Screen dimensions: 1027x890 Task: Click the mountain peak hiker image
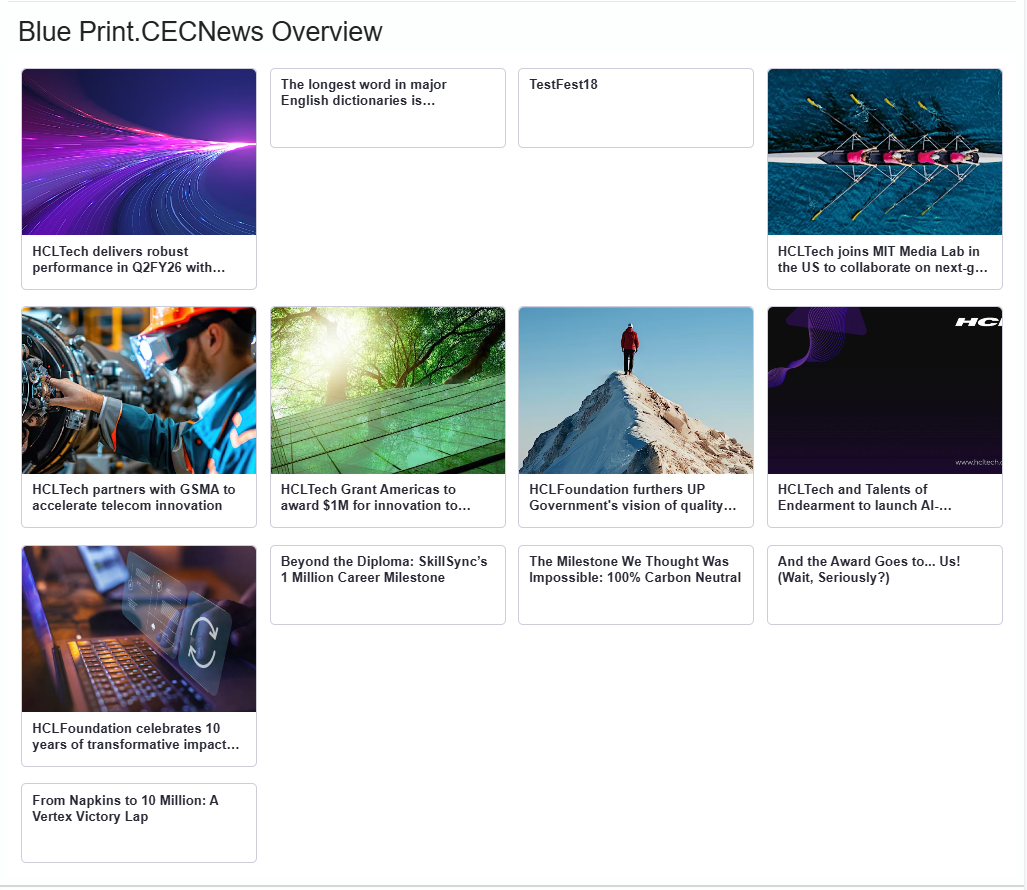pyautogui.click(x=636, y=390)
